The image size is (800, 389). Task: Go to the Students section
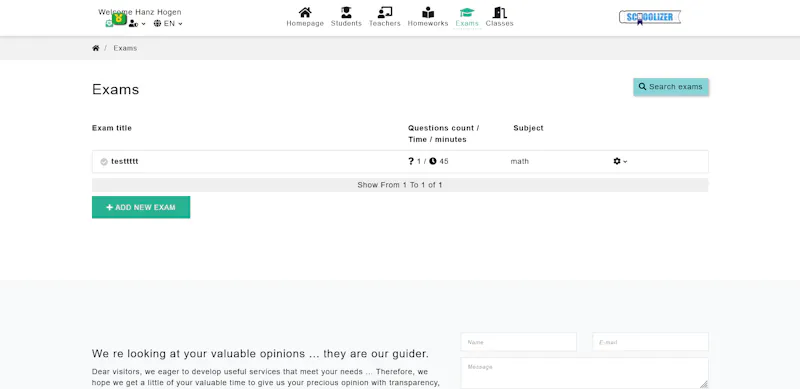coord(346,17)
